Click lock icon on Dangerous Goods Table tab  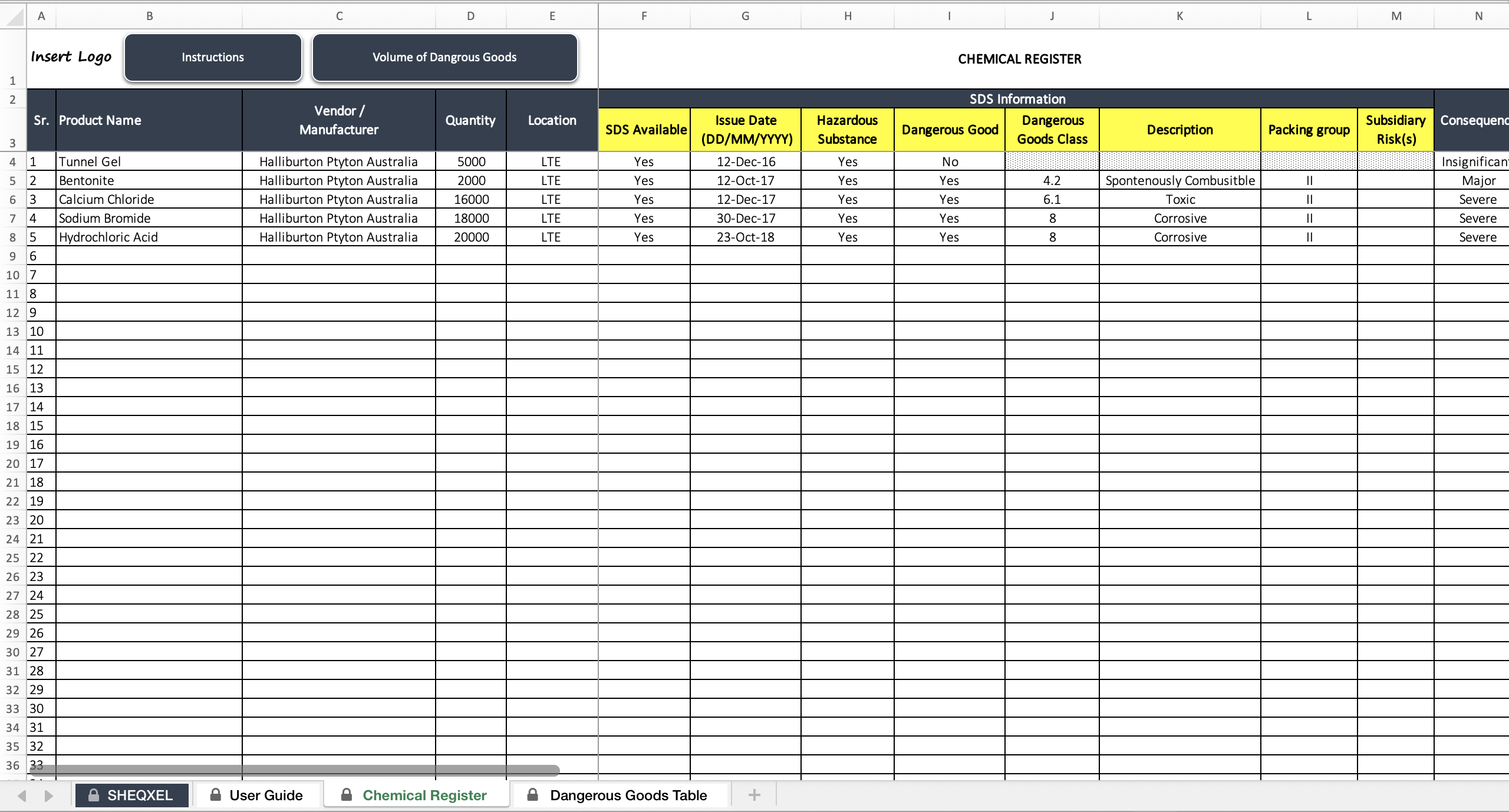pyautogui.click(x=532, y=795)
